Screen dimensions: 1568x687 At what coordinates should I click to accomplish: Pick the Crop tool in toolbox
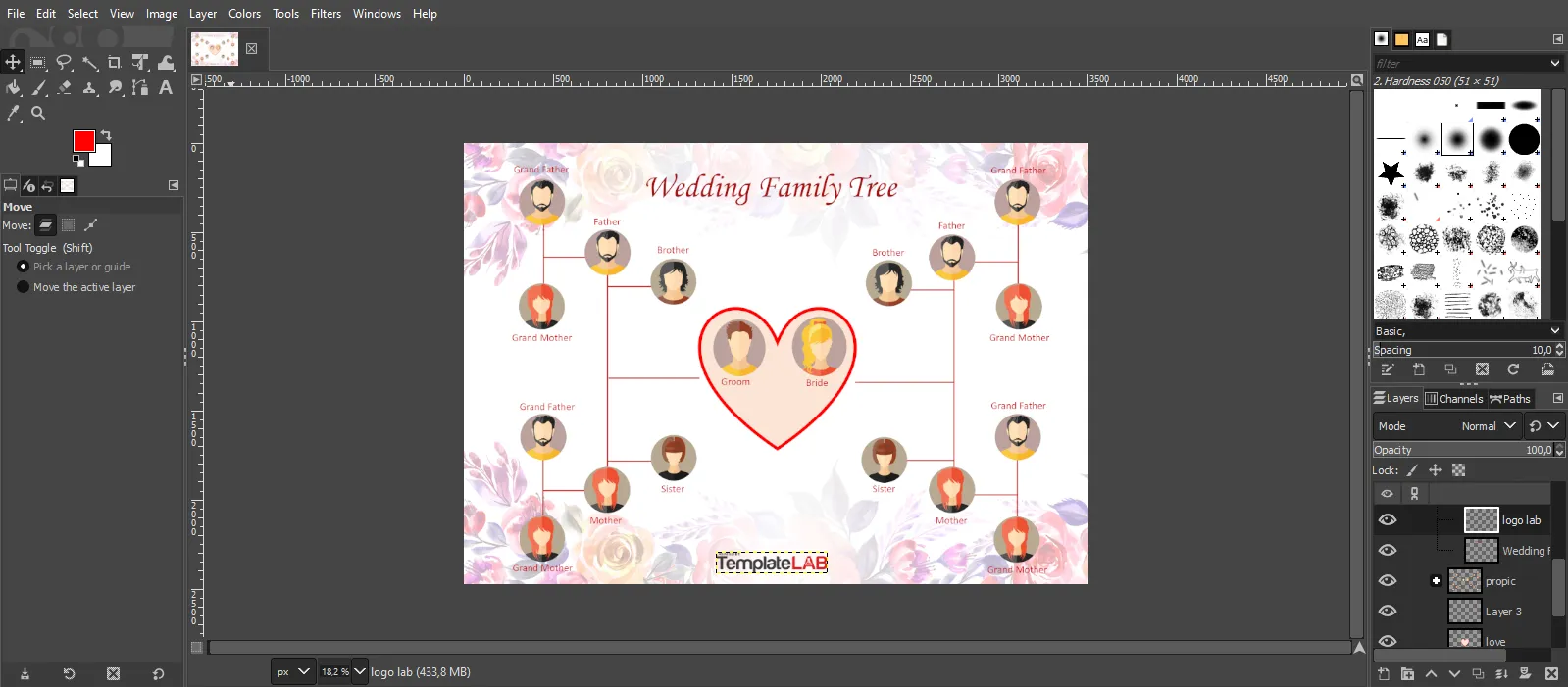115,63
